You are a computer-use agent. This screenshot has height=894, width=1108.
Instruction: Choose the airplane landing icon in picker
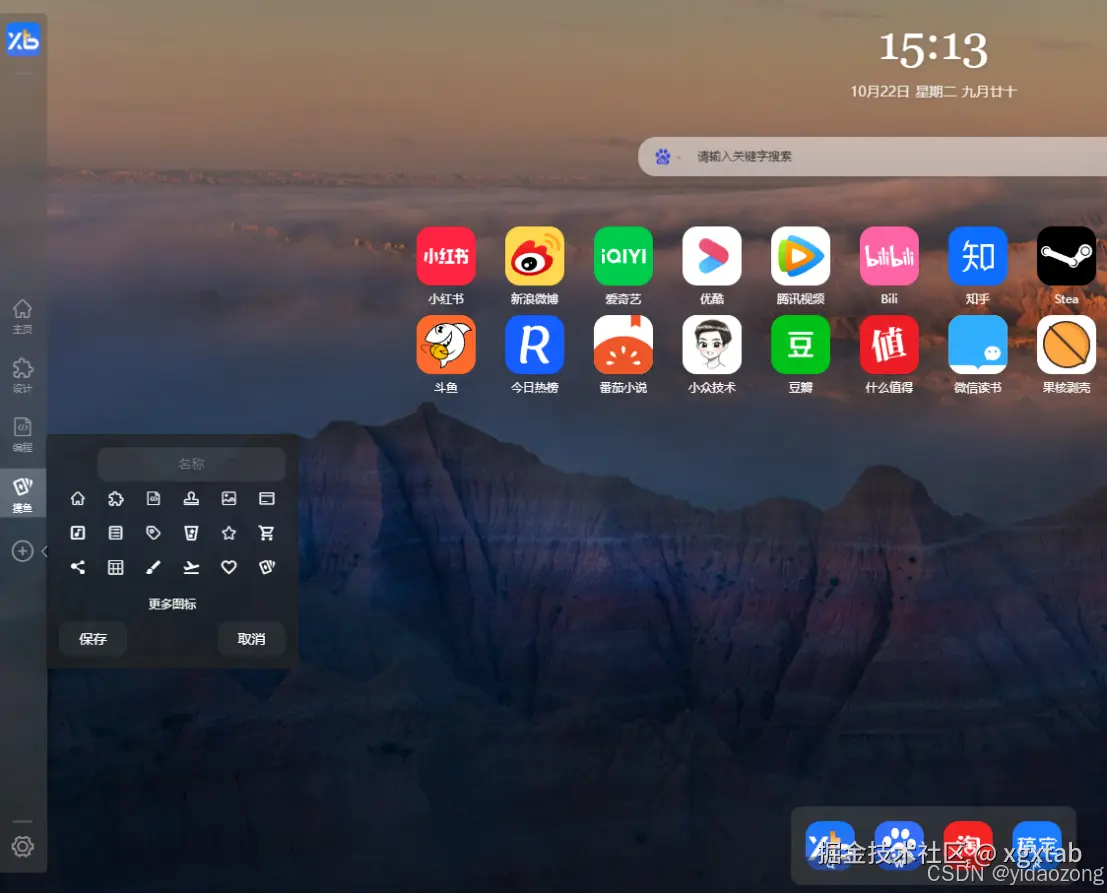(x=191, y=567)
